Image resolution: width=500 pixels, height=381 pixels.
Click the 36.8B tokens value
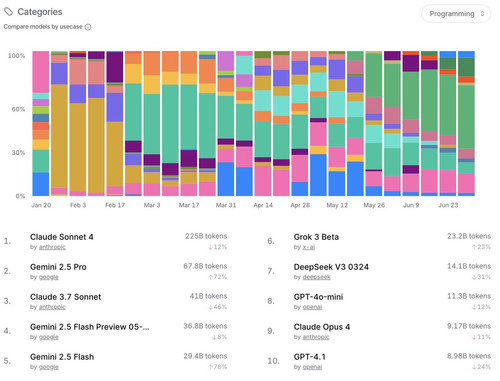point(205,326)
